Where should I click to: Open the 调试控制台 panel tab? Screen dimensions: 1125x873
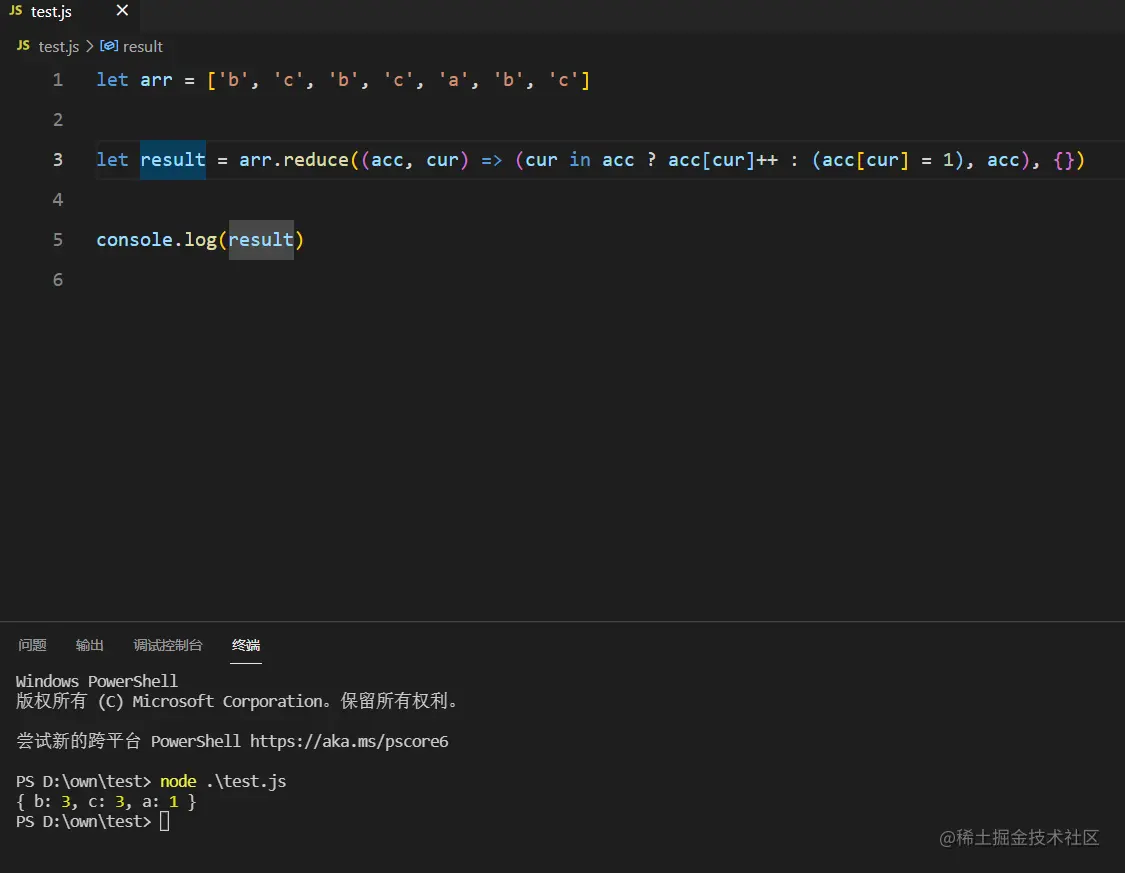[167, 645]
